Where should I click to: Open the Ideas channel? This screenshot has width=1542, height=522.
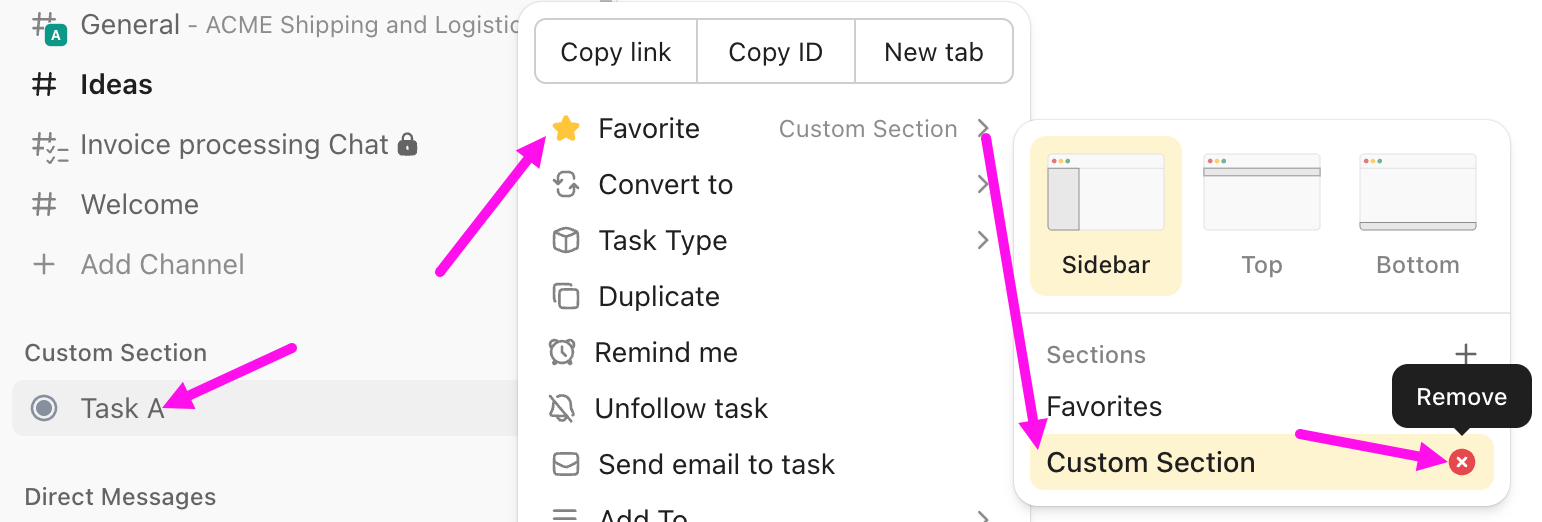116,84
